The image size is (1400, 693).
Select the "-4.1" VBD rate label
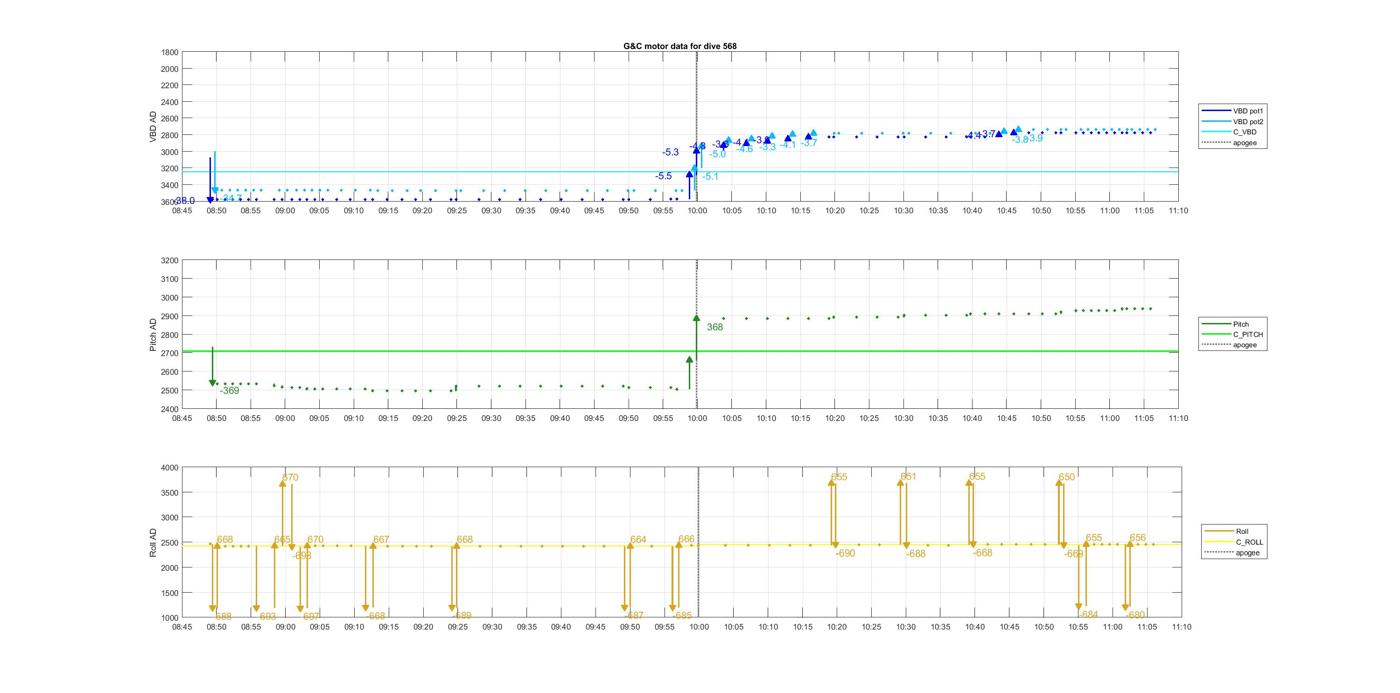pos(788,146)
